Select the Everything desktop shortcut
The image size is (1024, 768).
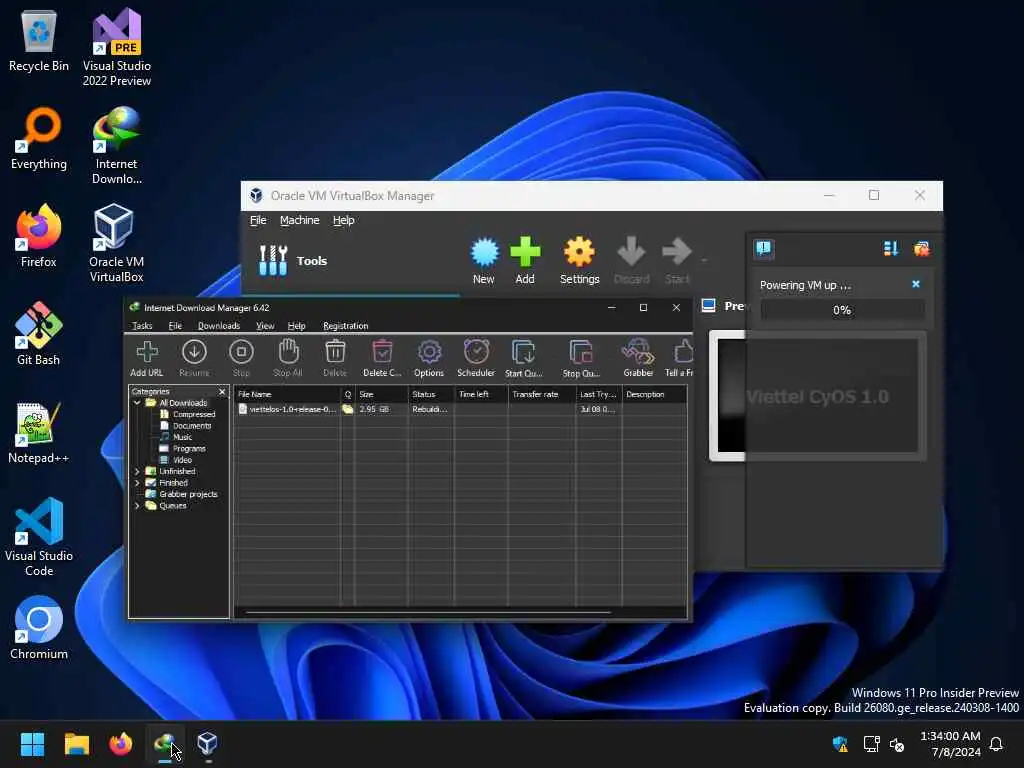coord(39,138)
